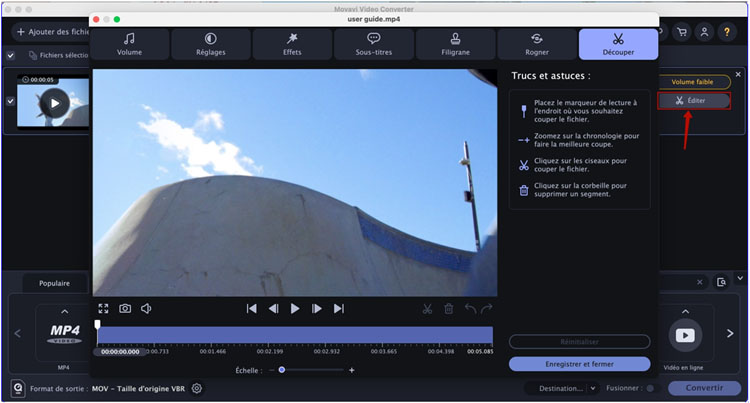Screen dimensions: 750x403
Task: Select the MP4 format preset
Action: tap(64, 335)
